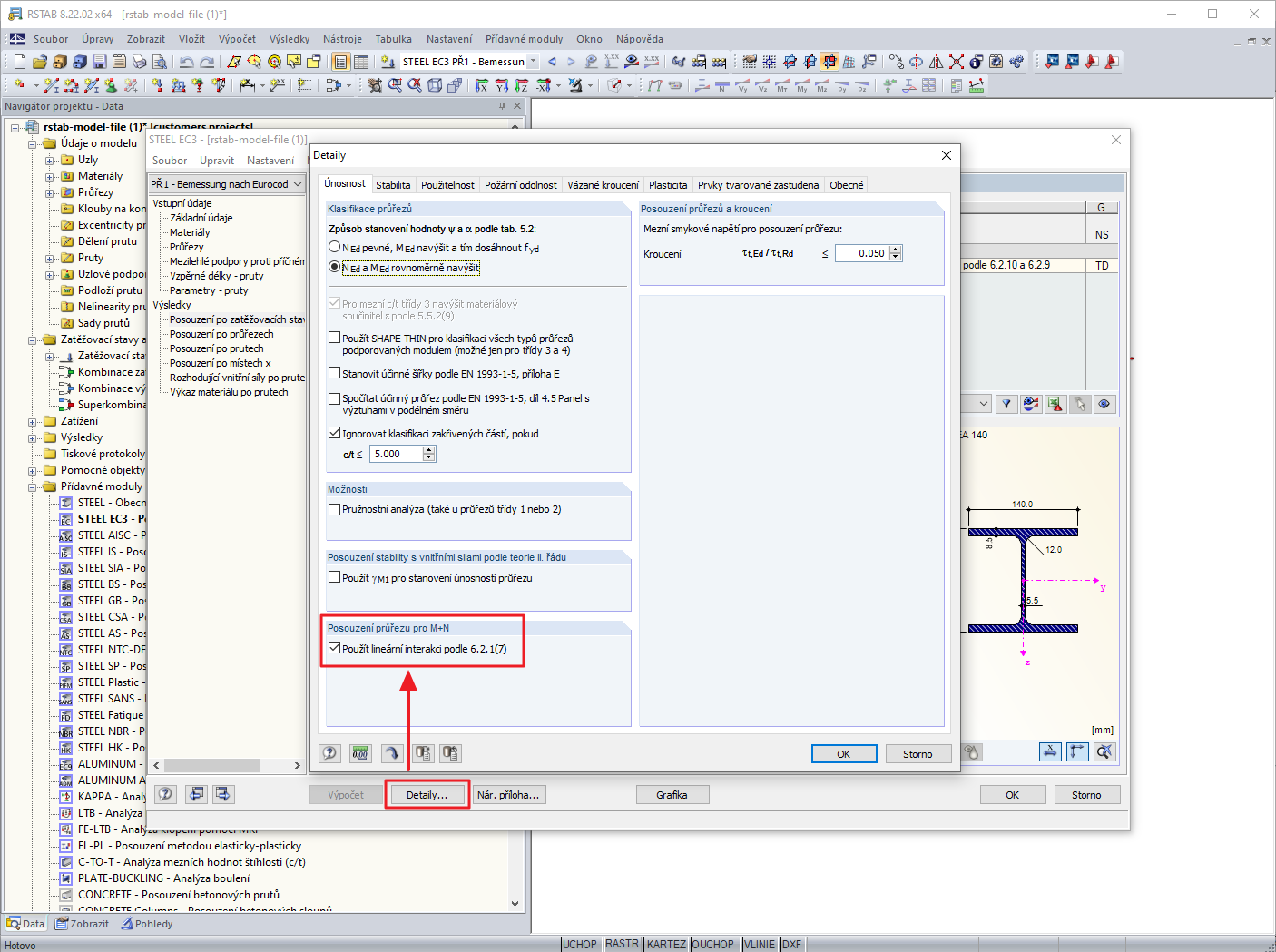1276x952 pixels.
Task: Click the c/t value field showing 5.000
Action: [x=397, y=454]
